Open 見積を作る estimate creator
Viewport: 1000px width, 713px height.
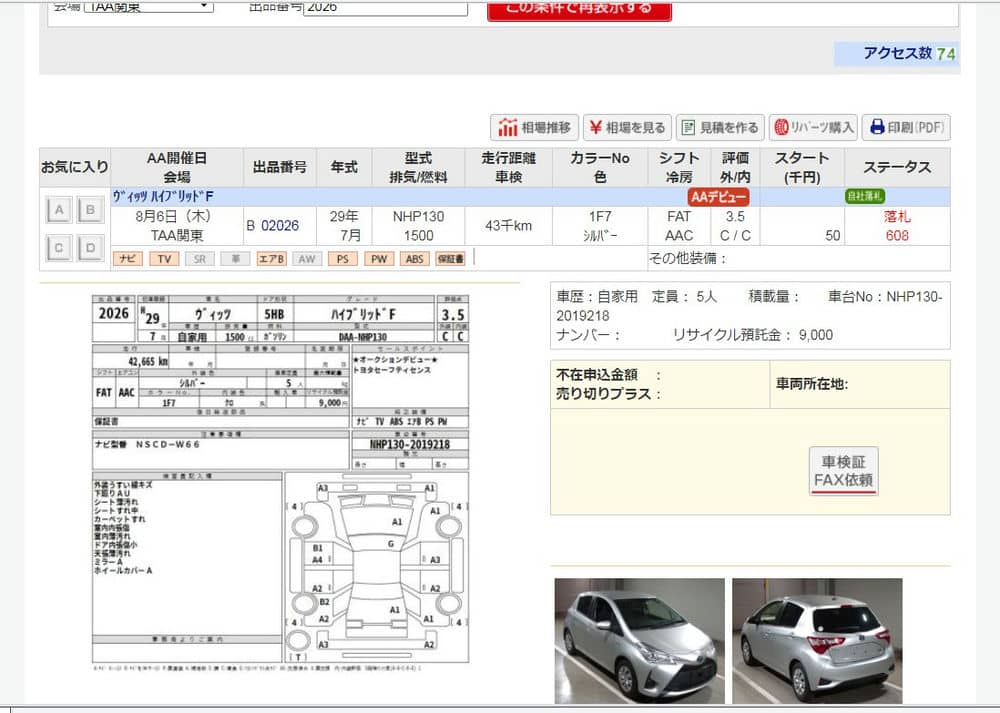[720, 128]
